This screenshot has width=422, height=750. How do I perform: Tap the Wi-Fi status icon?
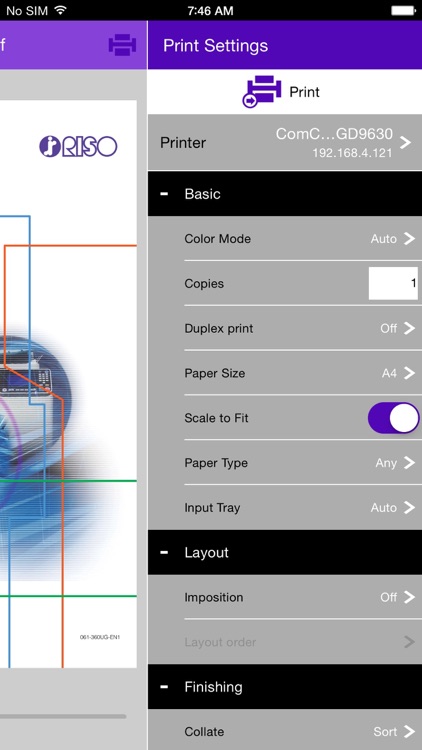pos(60,10)
